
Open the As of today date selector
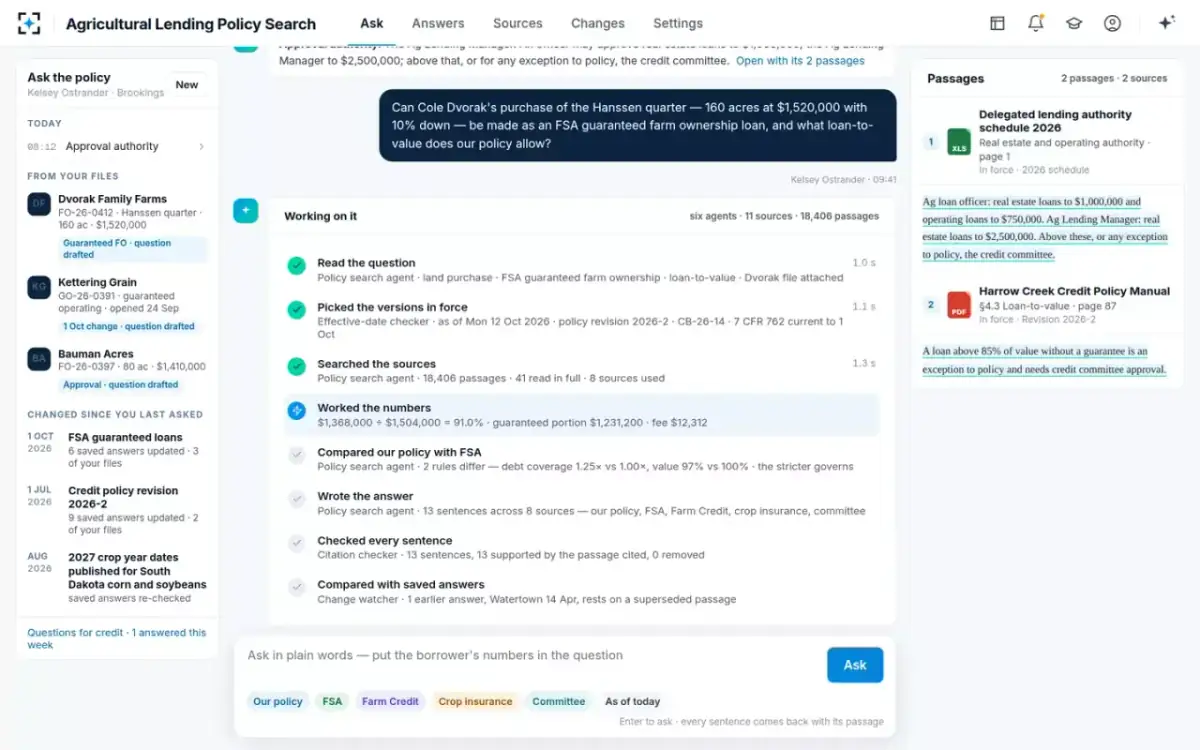click(633, 702)
